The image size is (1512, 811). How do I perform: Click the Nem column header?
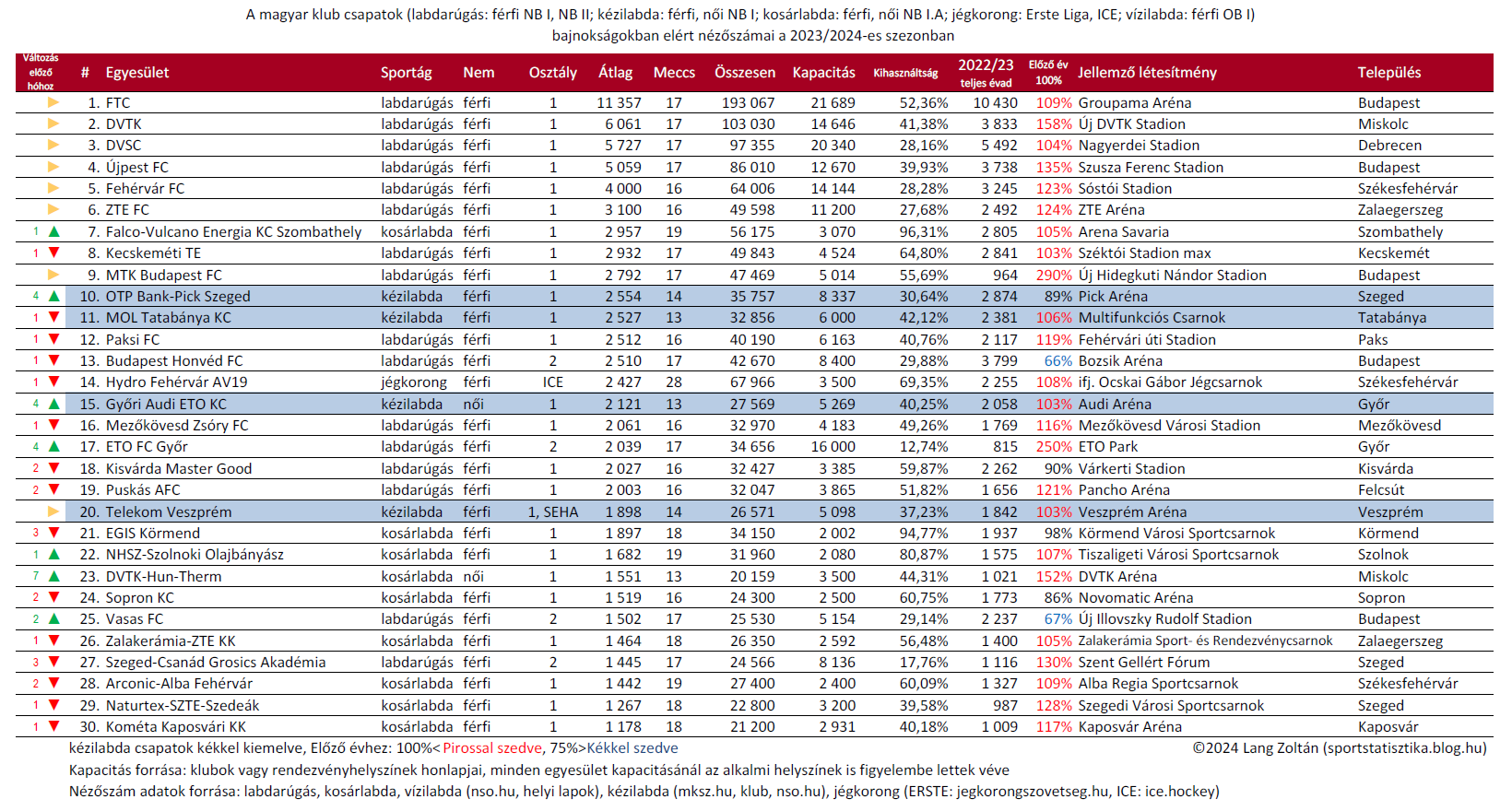pyautogui.click(x=478, y=72)
